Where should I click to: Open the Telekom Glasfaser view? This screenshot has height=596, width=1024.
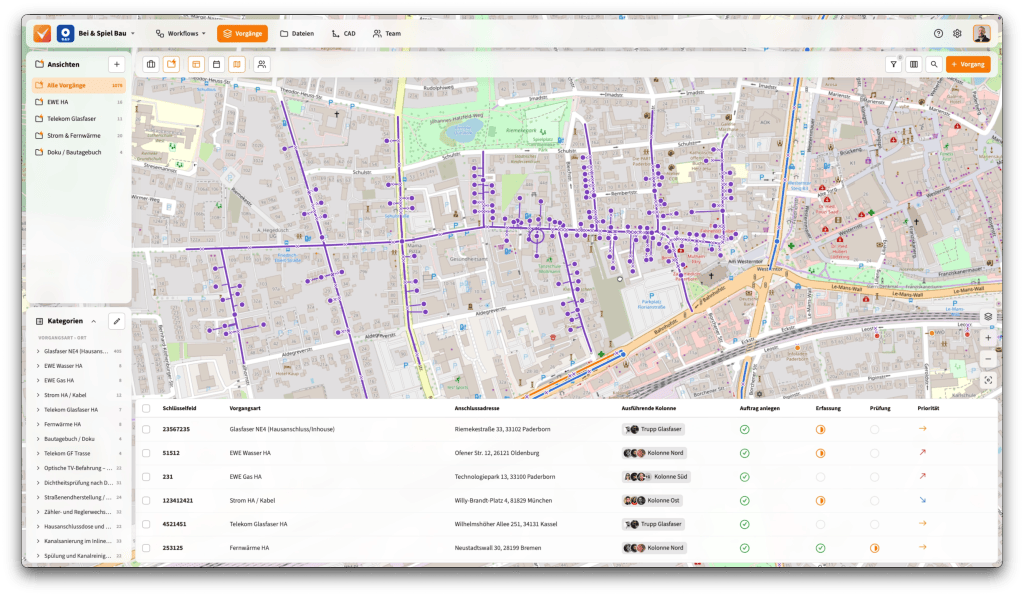(78, 119)
